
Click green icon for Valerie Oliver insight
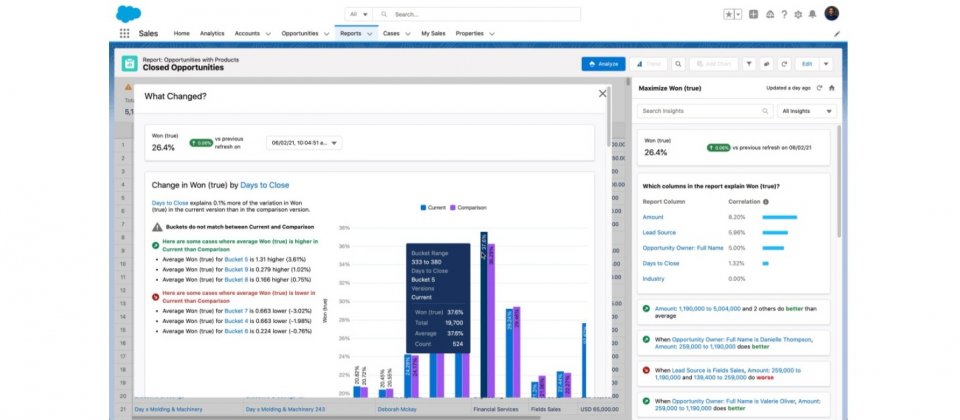647,400
